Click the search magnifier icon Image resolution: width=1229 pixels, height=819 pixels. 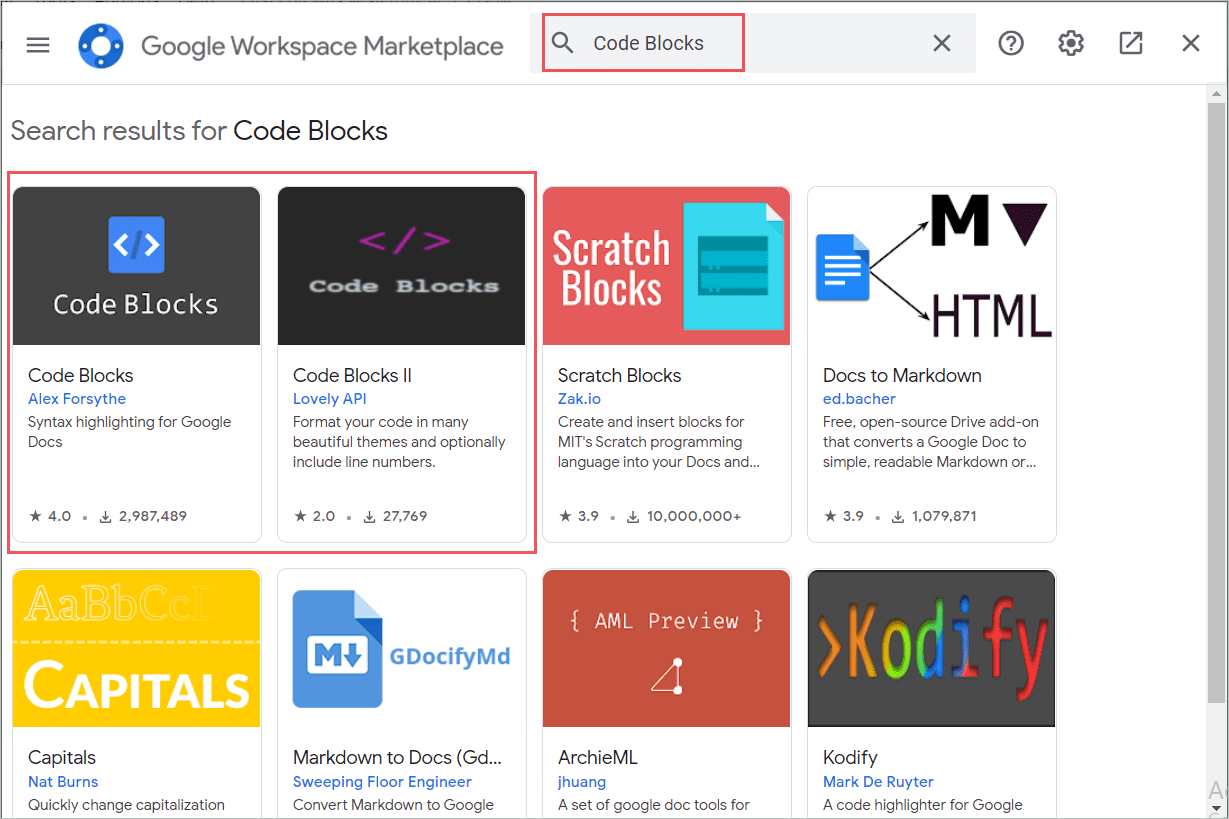pos(563,43)
